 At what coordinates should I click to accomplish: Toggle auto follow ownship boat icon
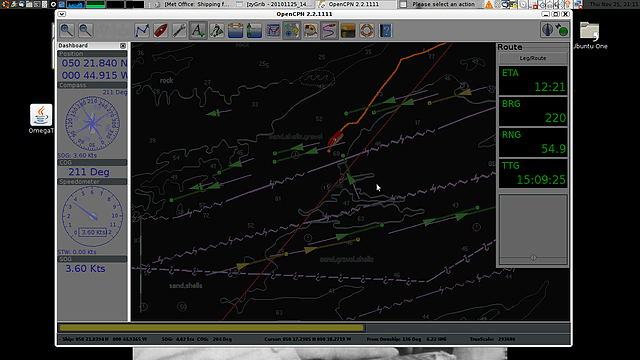[x=161, y=31]
